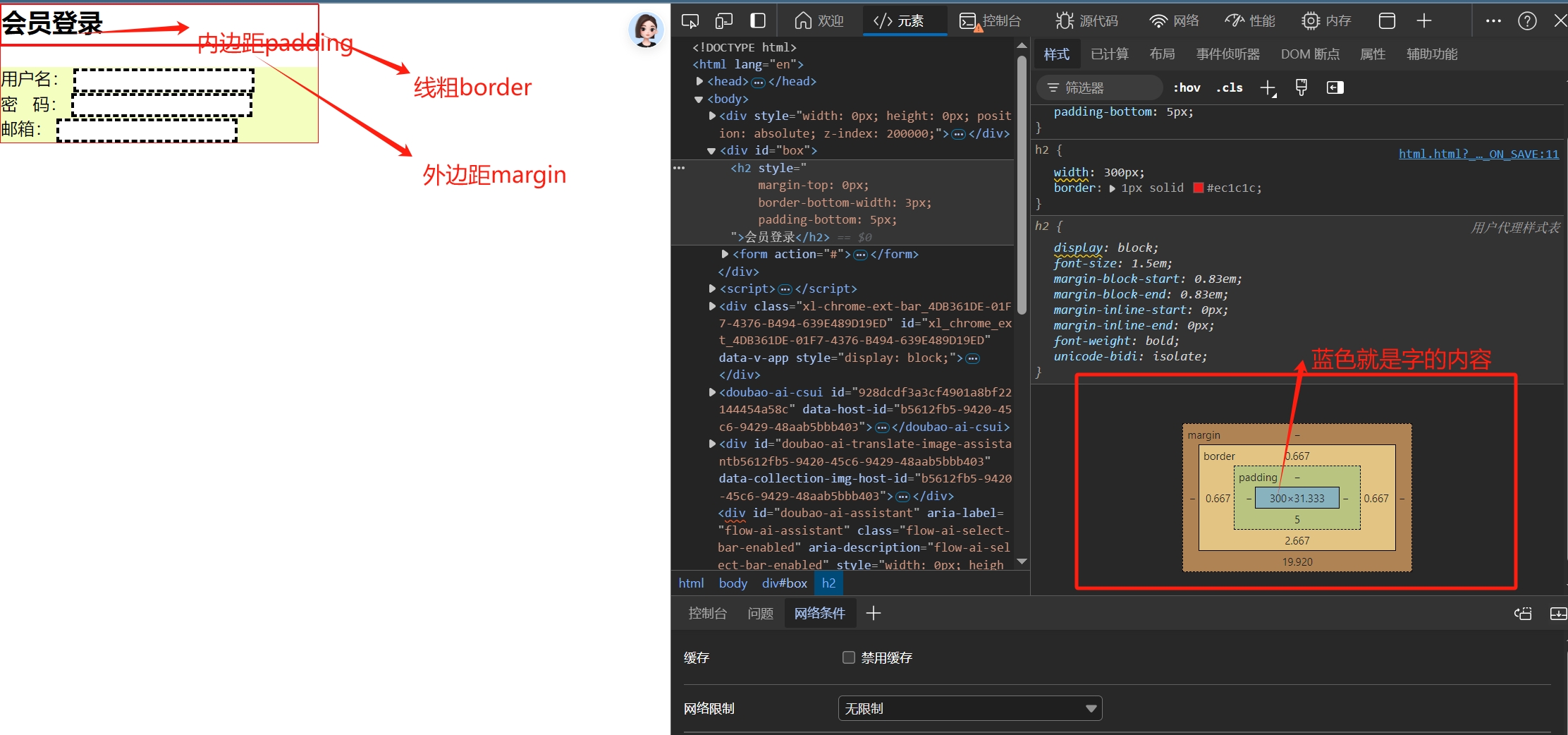This screenshot has height=735, width=1568.
Task: Toggle device emulation icon
Action: click(724, 21)
